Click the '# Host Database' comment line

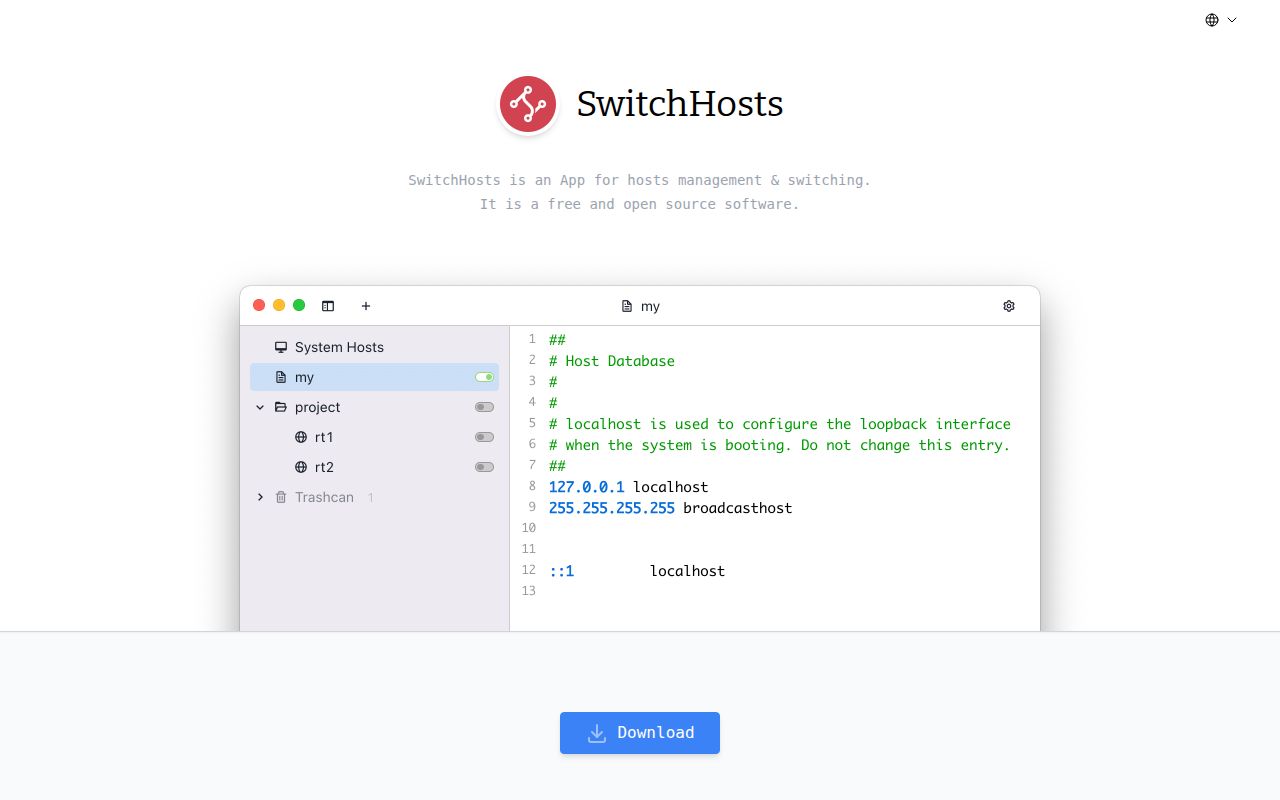612,361
